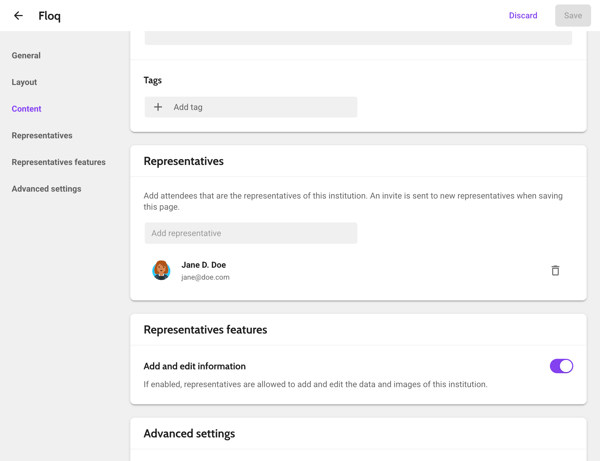Click the jane@doe.com email text
The height and width of the screenshot is (461, 600).
[x=205, y=277]
